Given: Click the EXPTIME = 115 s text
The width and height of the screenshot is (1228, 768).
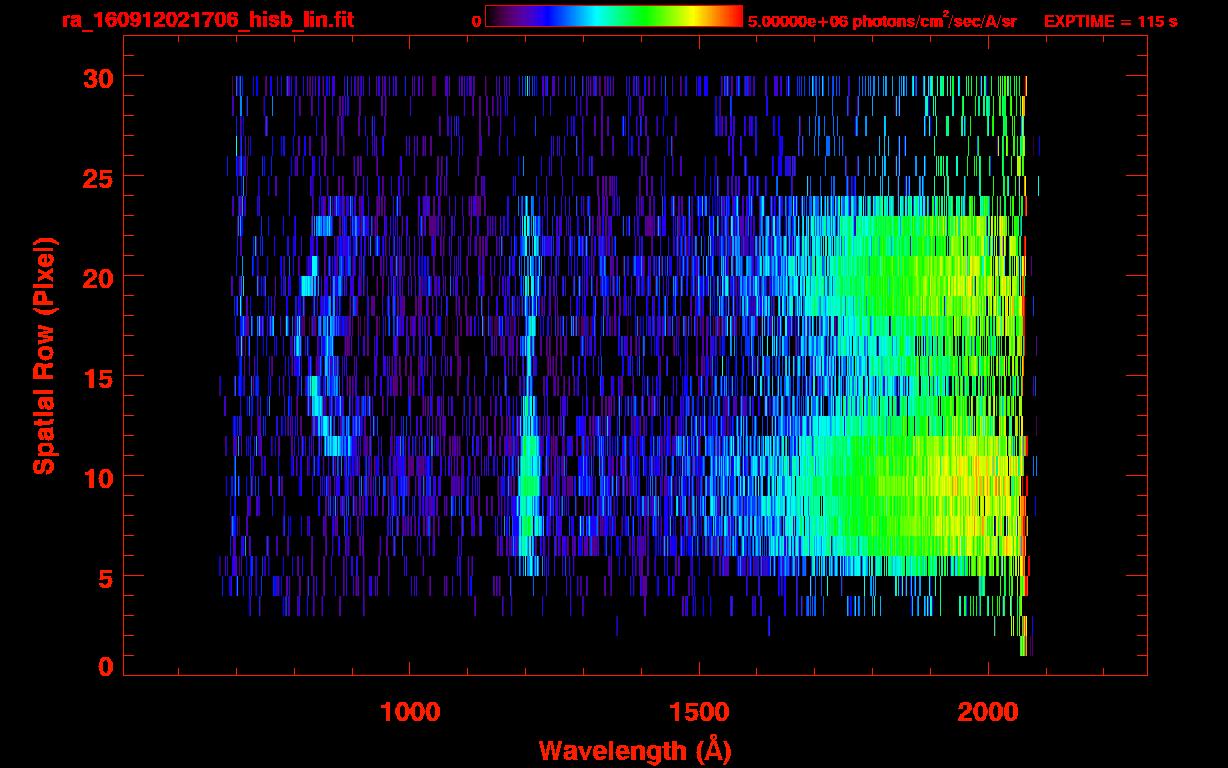Looking at the screenshot, I should 1110,21.
